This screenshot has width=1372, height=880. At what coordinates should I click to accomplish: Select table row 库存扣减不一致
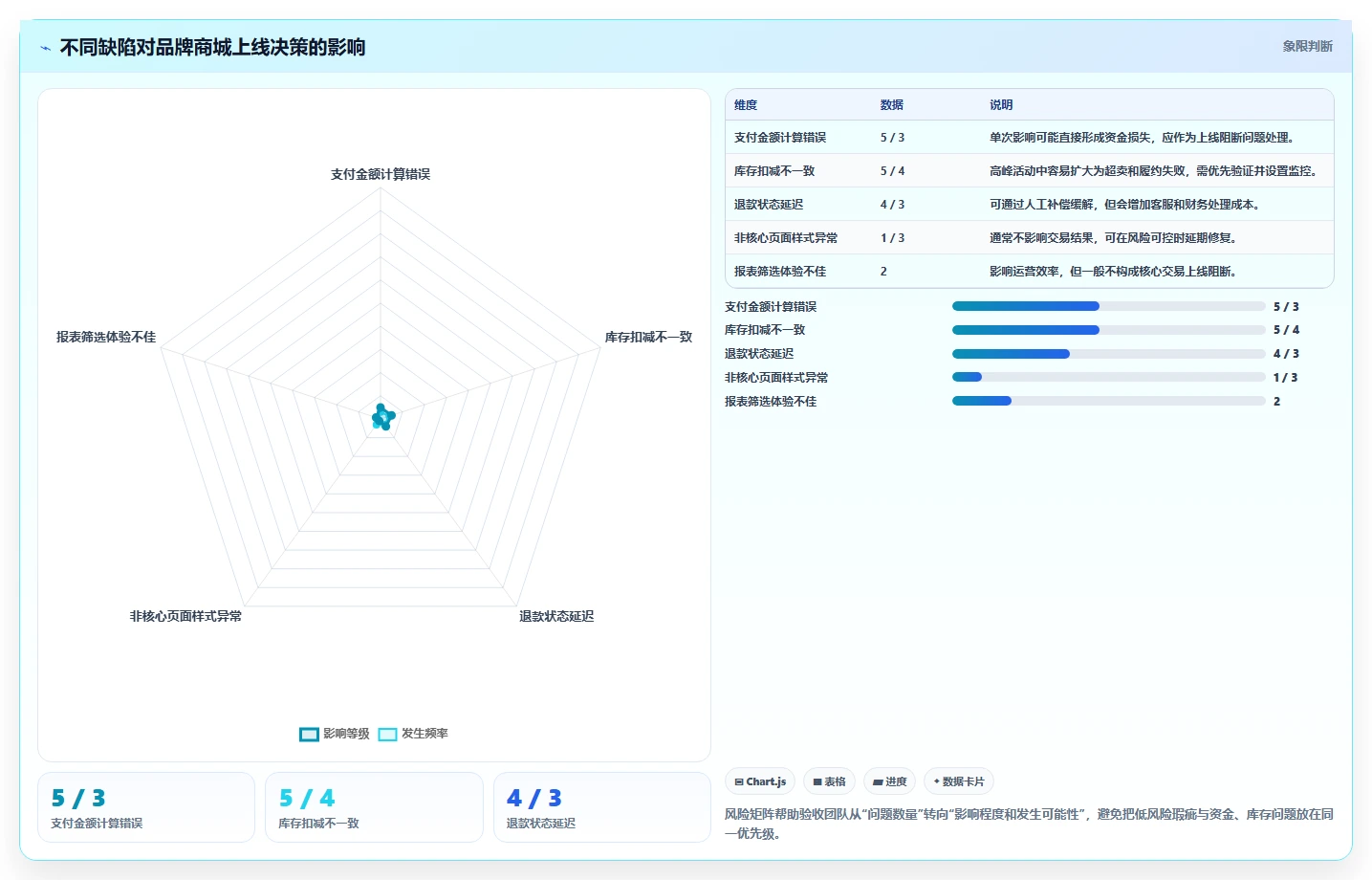(x=1030, y=171)
